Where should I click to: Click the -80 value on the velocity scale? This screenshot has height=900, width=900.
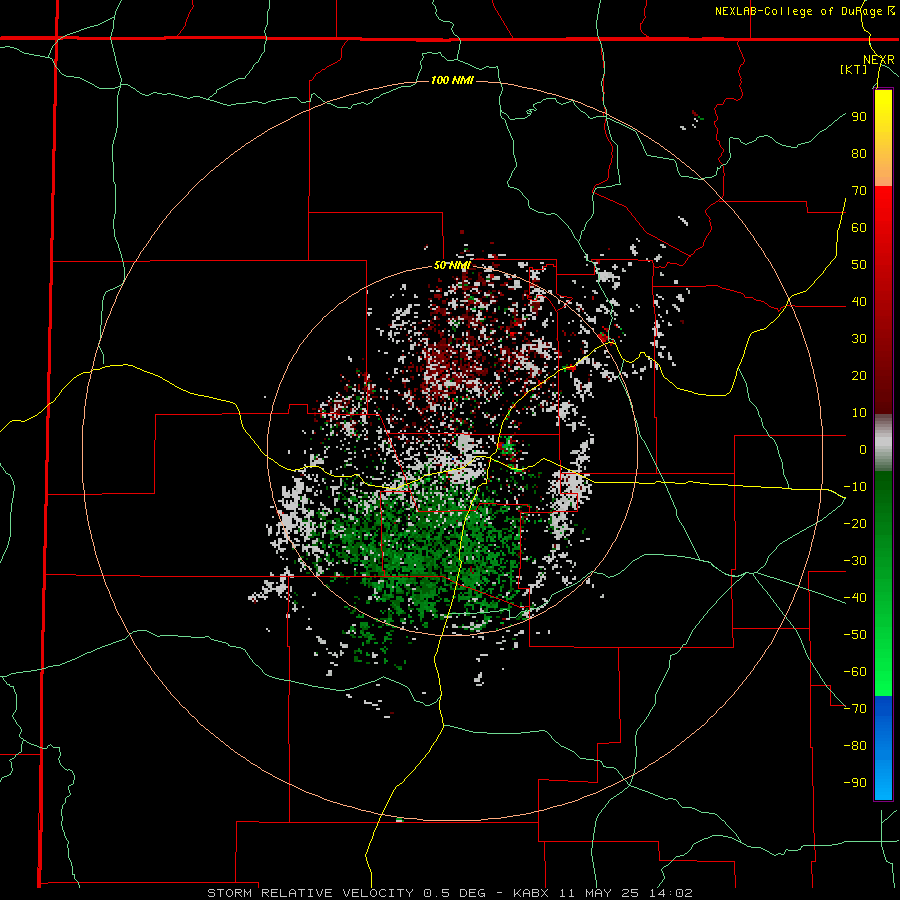coord(855,746)
